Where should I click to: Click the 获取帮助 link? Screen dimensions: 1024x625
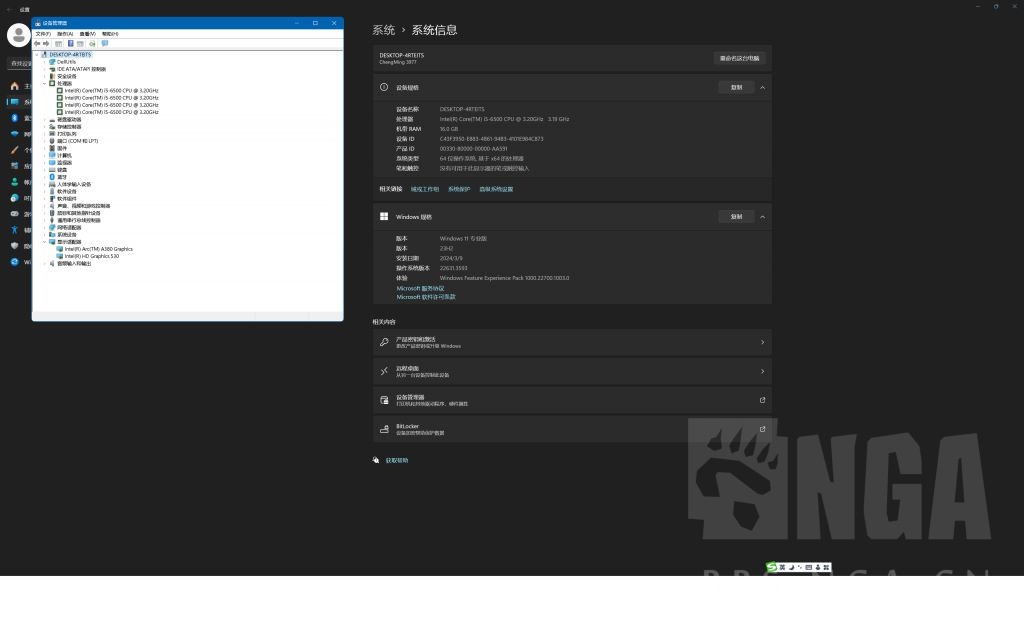click(x=397, y=461)
